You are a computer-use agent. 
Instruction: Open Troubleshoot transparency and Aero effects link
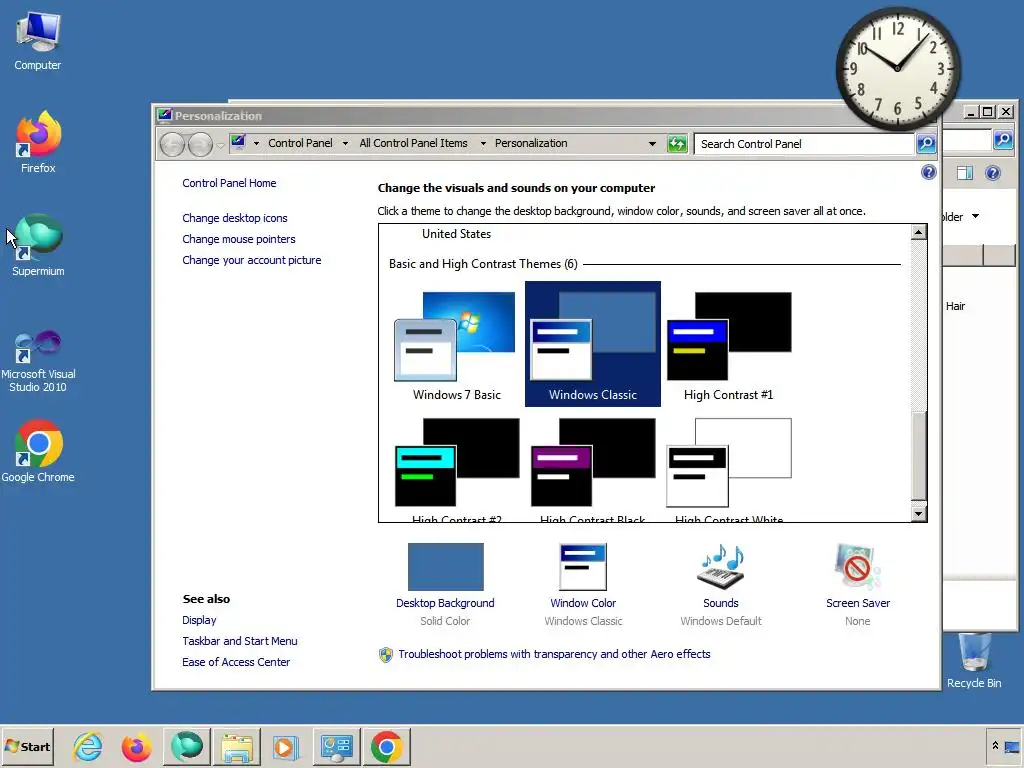pyautogui.click(x=554, y=654)
